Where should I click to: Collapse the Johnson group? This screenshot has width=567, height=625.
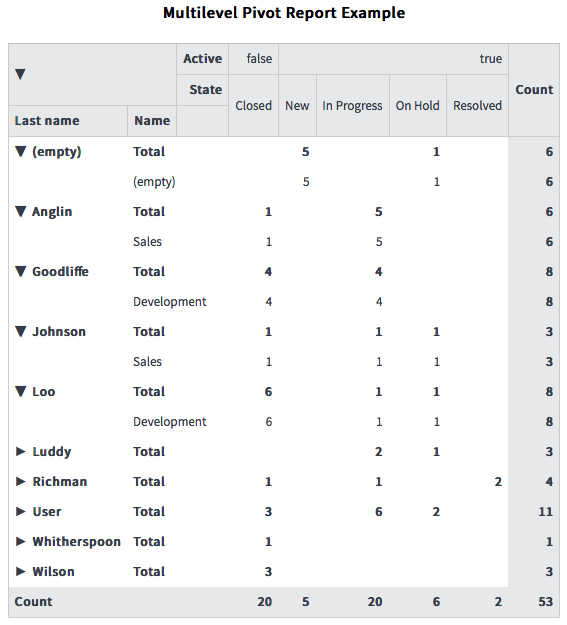click(x=20, y=331)
